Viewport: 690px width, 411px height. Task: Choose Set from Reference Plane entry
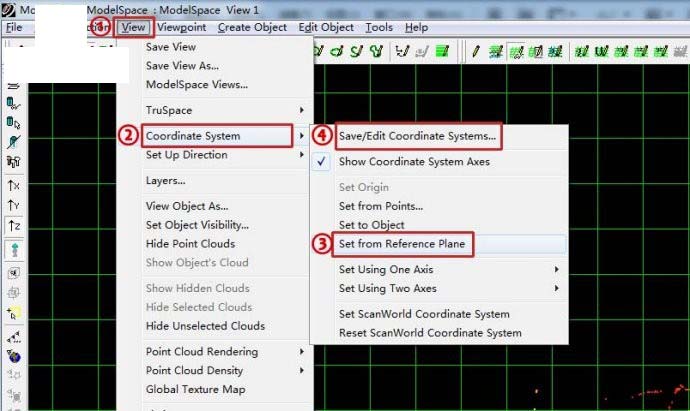(x=402, y=244)
